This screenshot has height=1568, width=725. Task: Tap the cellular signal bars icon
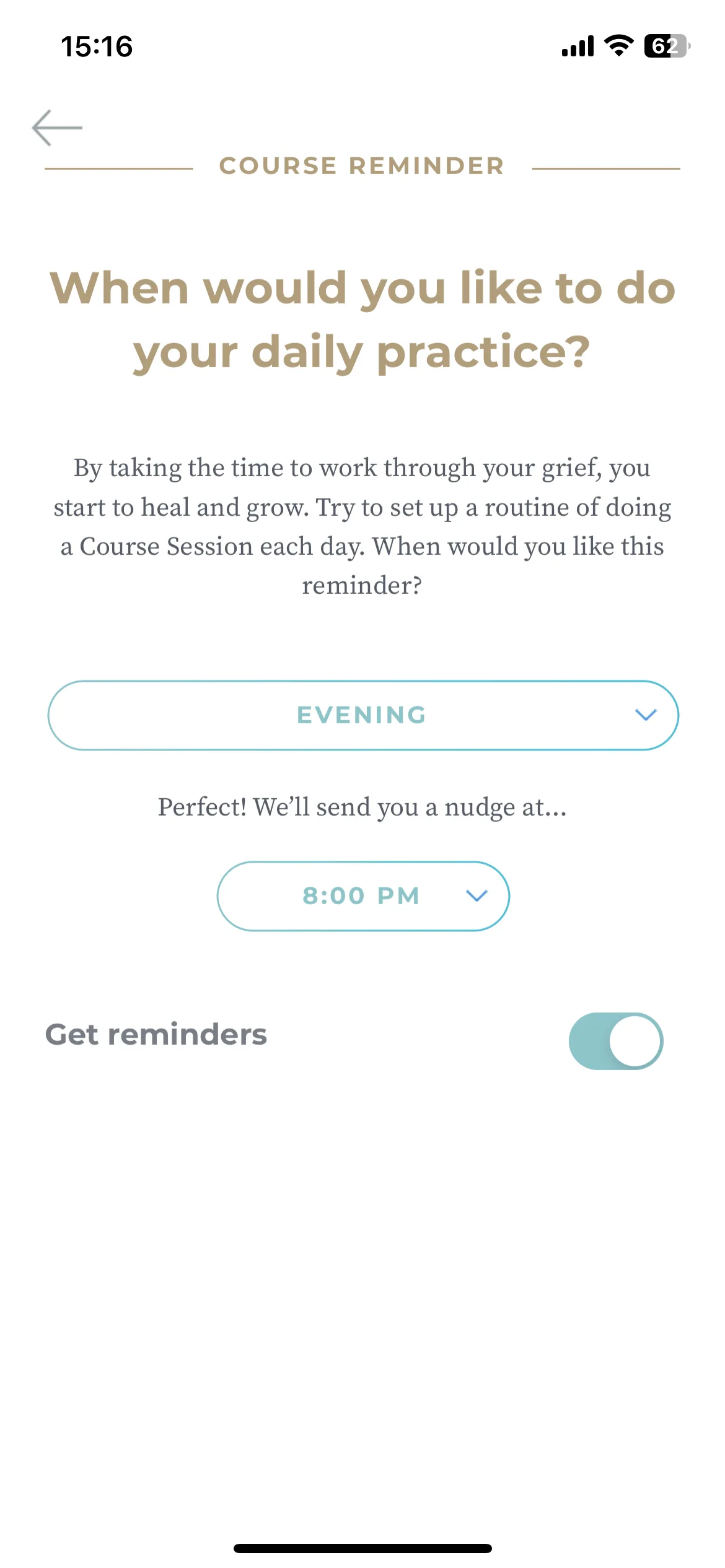click(x=578, y=46)
